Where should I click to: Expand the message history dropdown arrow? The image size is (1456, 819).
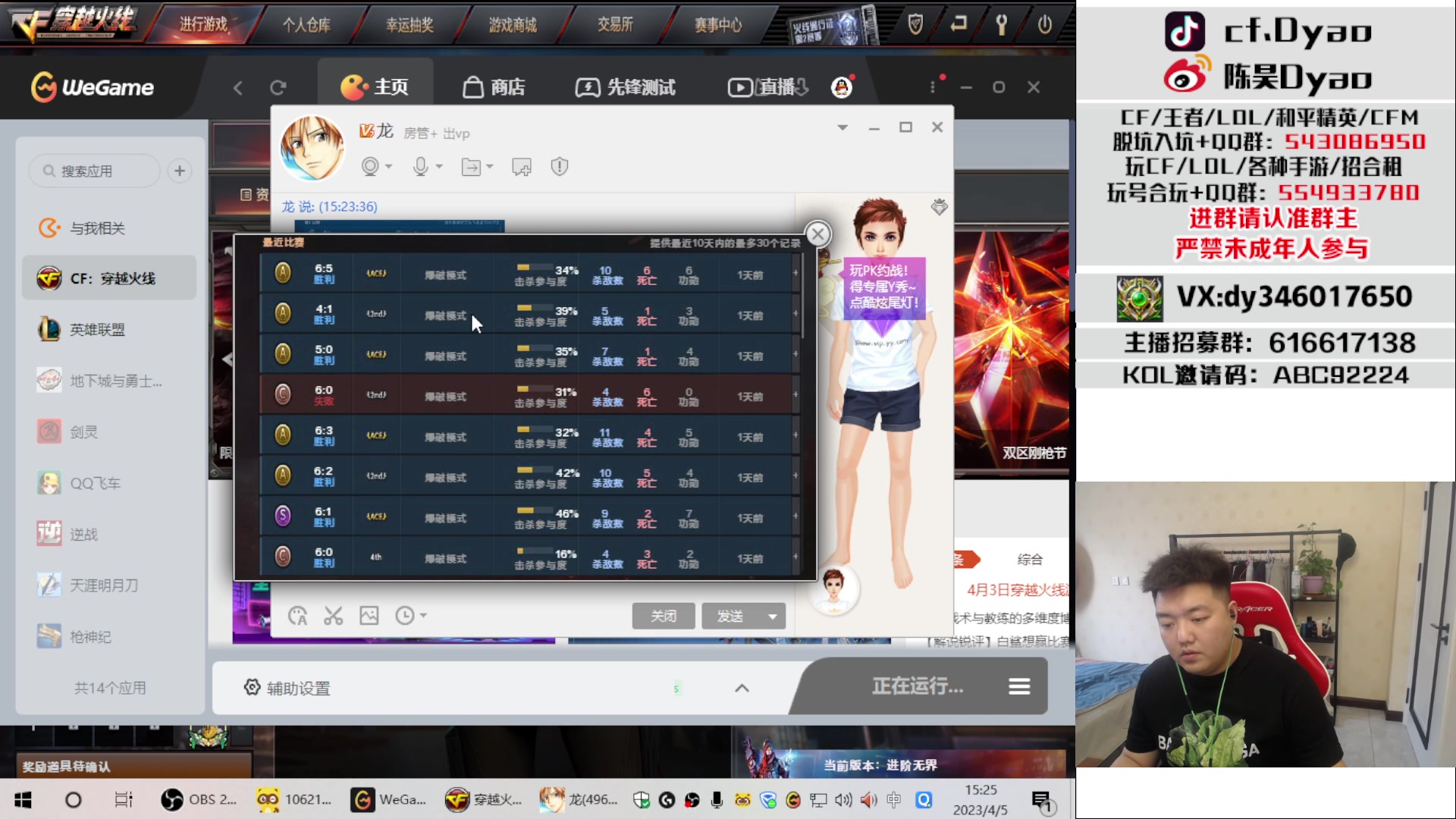(423, 616)
